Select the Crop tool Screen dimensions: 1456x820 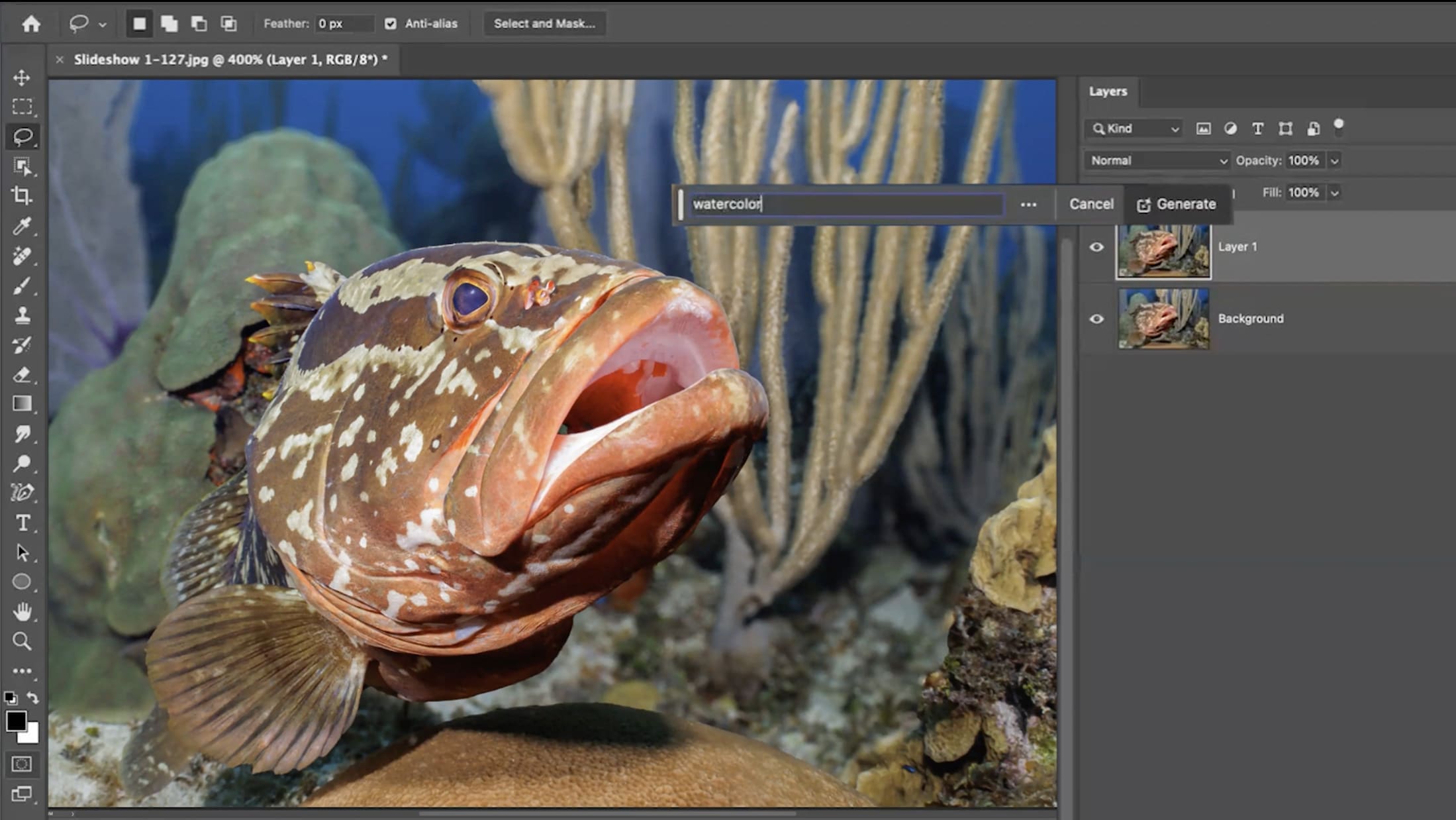click(x=22, y=195)
